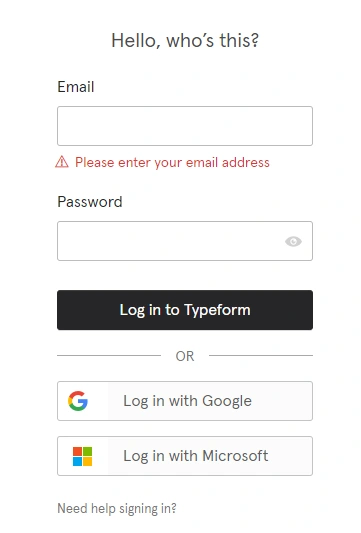
Task: Click the blue square of the Microsoft logo
Action: (x=78, y=461)
